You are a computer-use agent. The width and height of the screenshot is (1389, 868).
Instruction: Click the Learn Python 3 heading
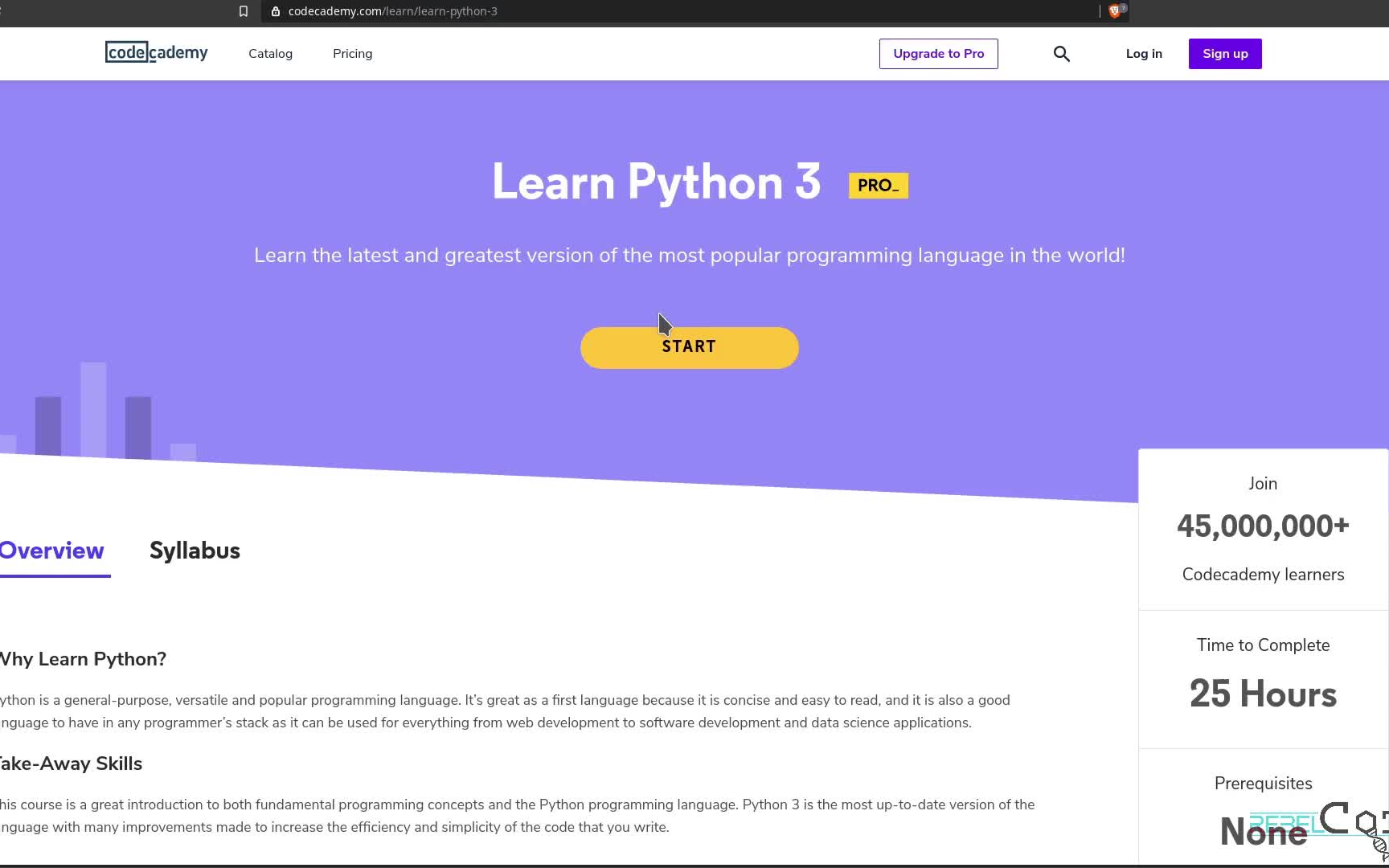[x=657, y=182]
